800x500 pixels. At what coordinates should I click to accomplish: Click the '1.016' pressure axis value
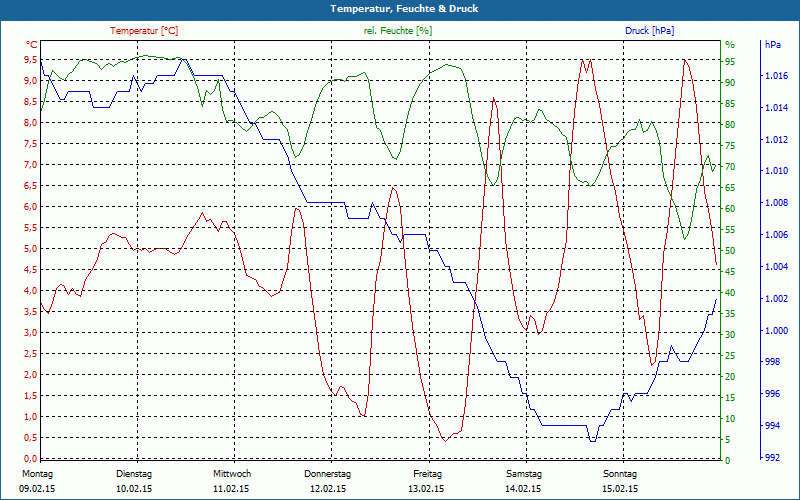point(777,76)
